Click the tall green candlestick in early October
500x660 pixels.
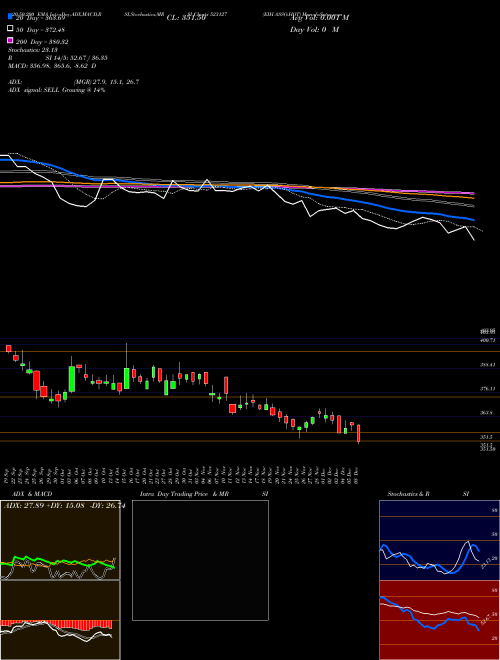(72, 378)
